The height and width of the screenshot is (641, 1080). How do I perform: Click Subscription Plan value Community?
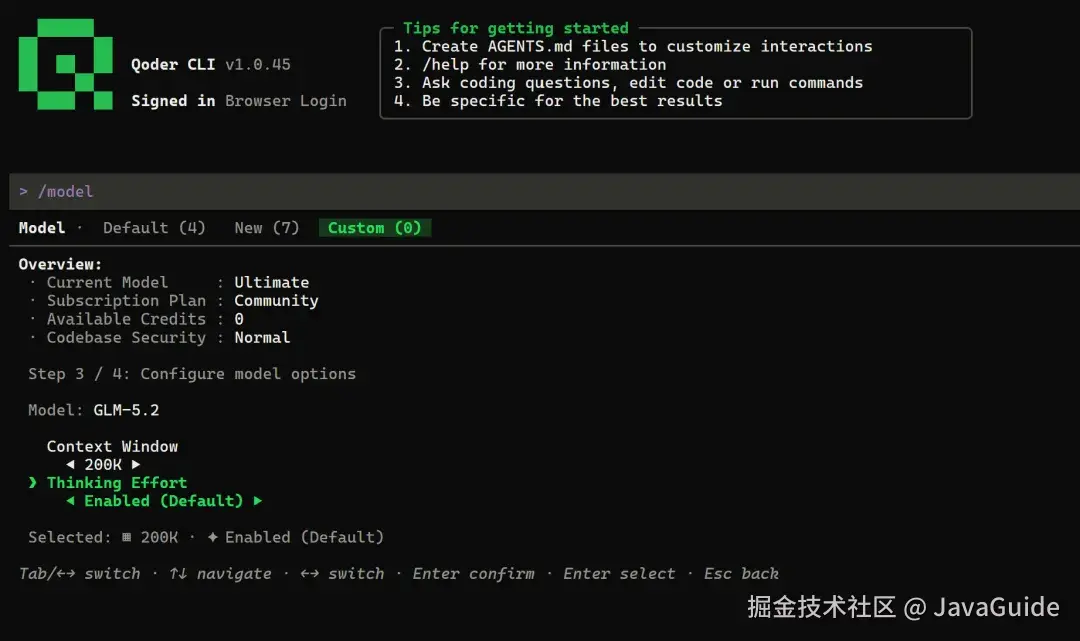coord(276,301)
